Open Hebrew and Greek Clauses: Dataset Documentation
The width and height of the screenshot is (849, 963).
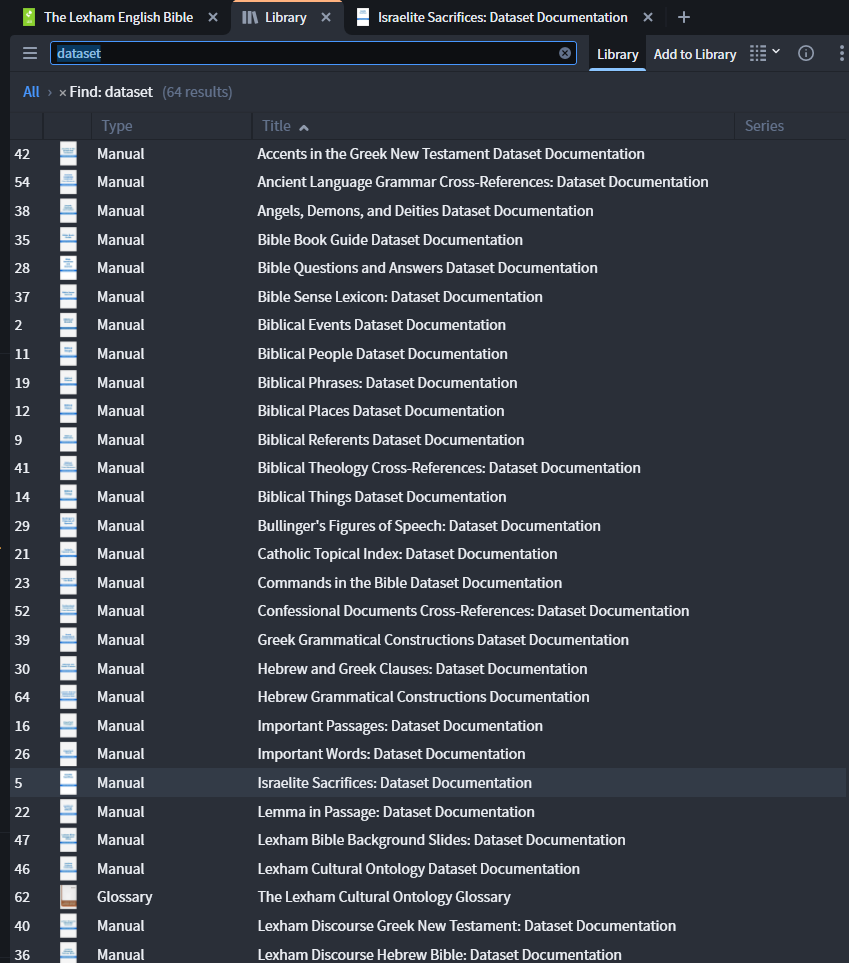point(422,669)
